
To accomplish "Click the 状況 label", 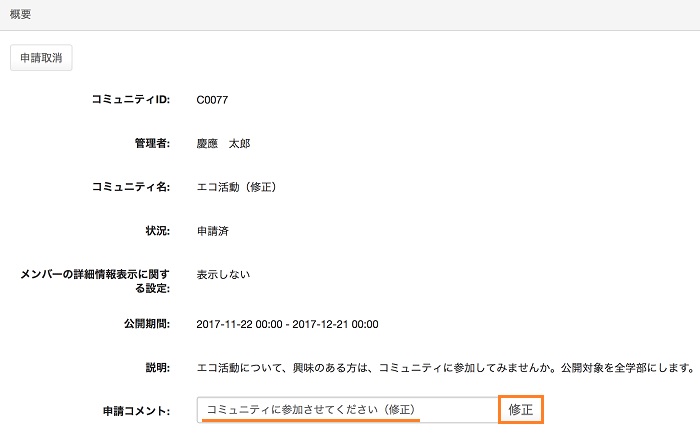I will pos(157,230).
